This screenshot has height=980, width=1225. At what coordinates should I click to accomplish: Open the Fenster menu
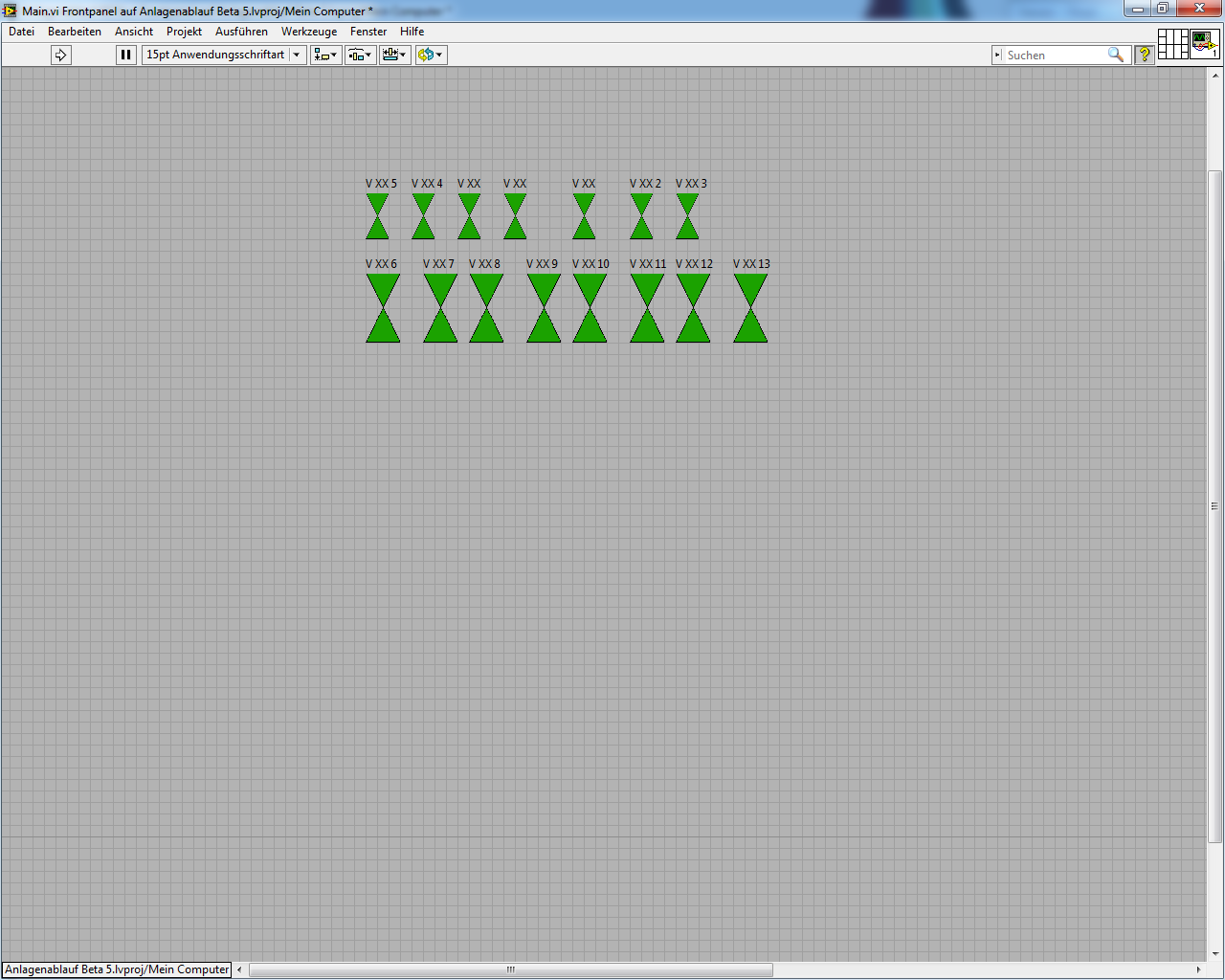[368, 32]
